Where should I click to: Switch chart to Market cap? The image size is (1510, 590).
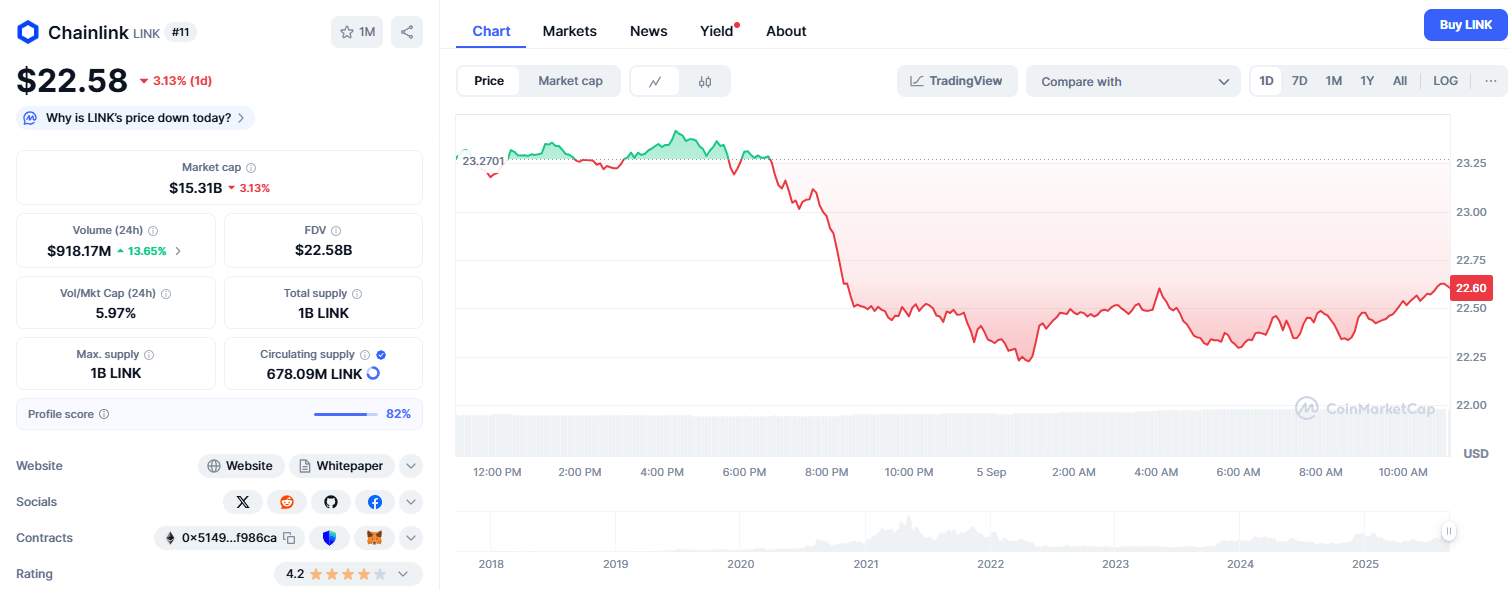pos(570,81)
